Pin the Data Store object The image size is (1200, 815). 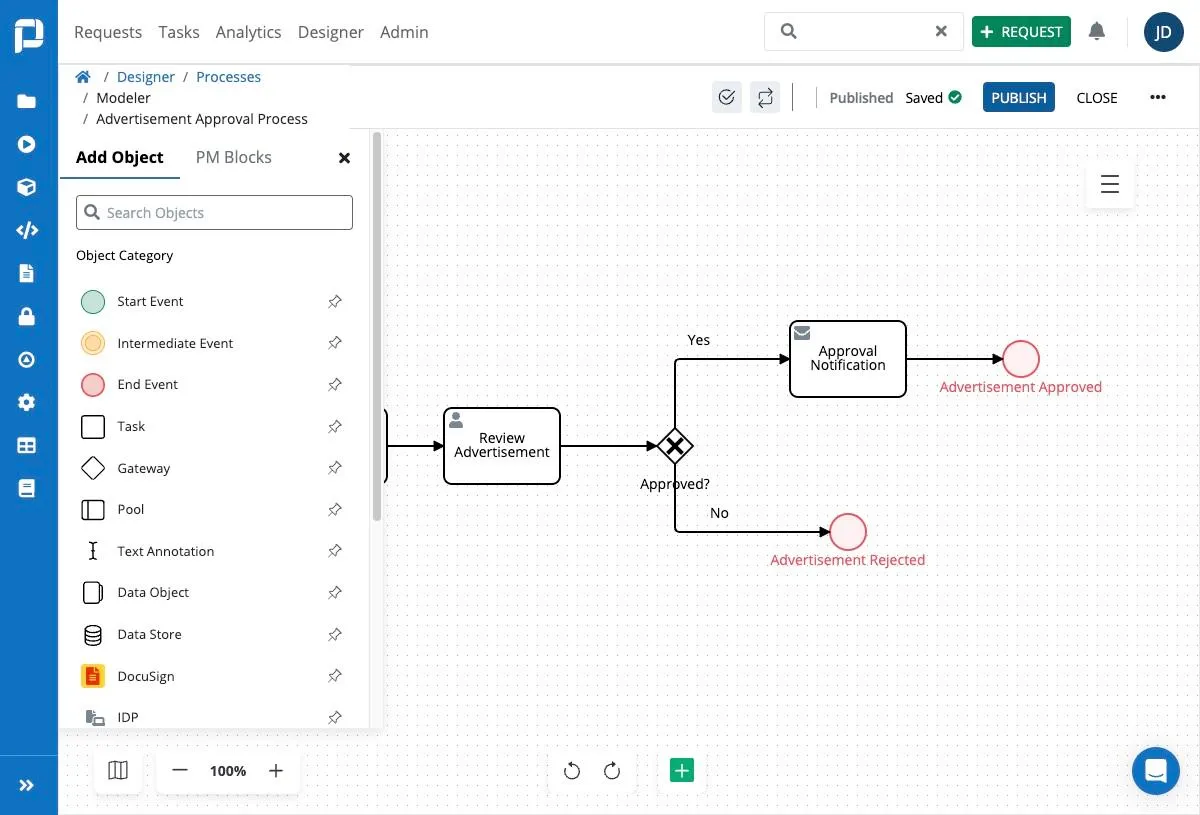pos(335,634)
